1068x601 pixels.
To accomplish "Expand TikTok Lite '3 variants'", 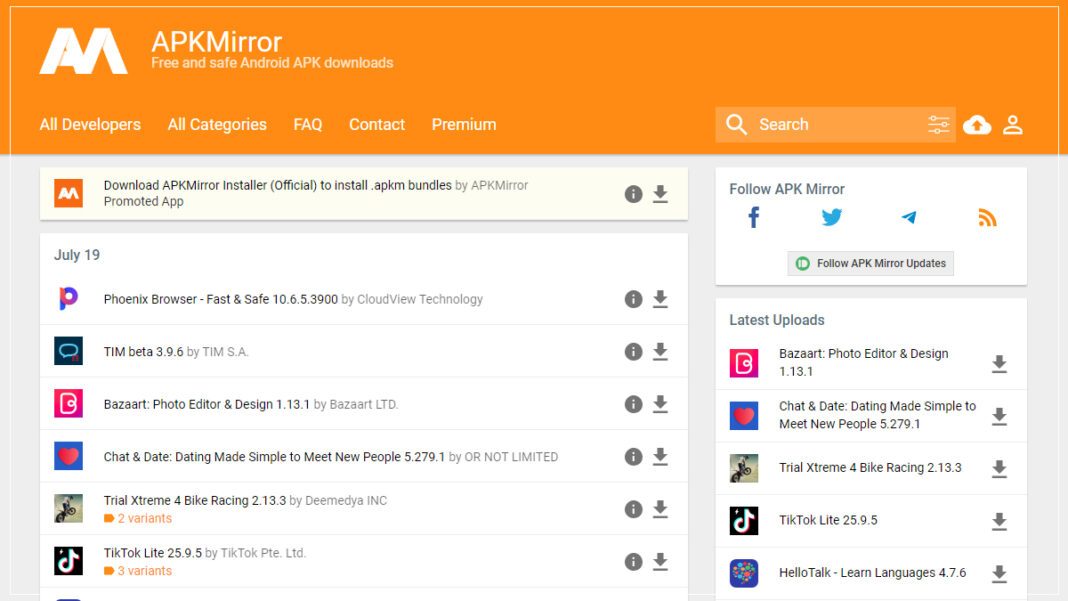I will tap(138, 571).
